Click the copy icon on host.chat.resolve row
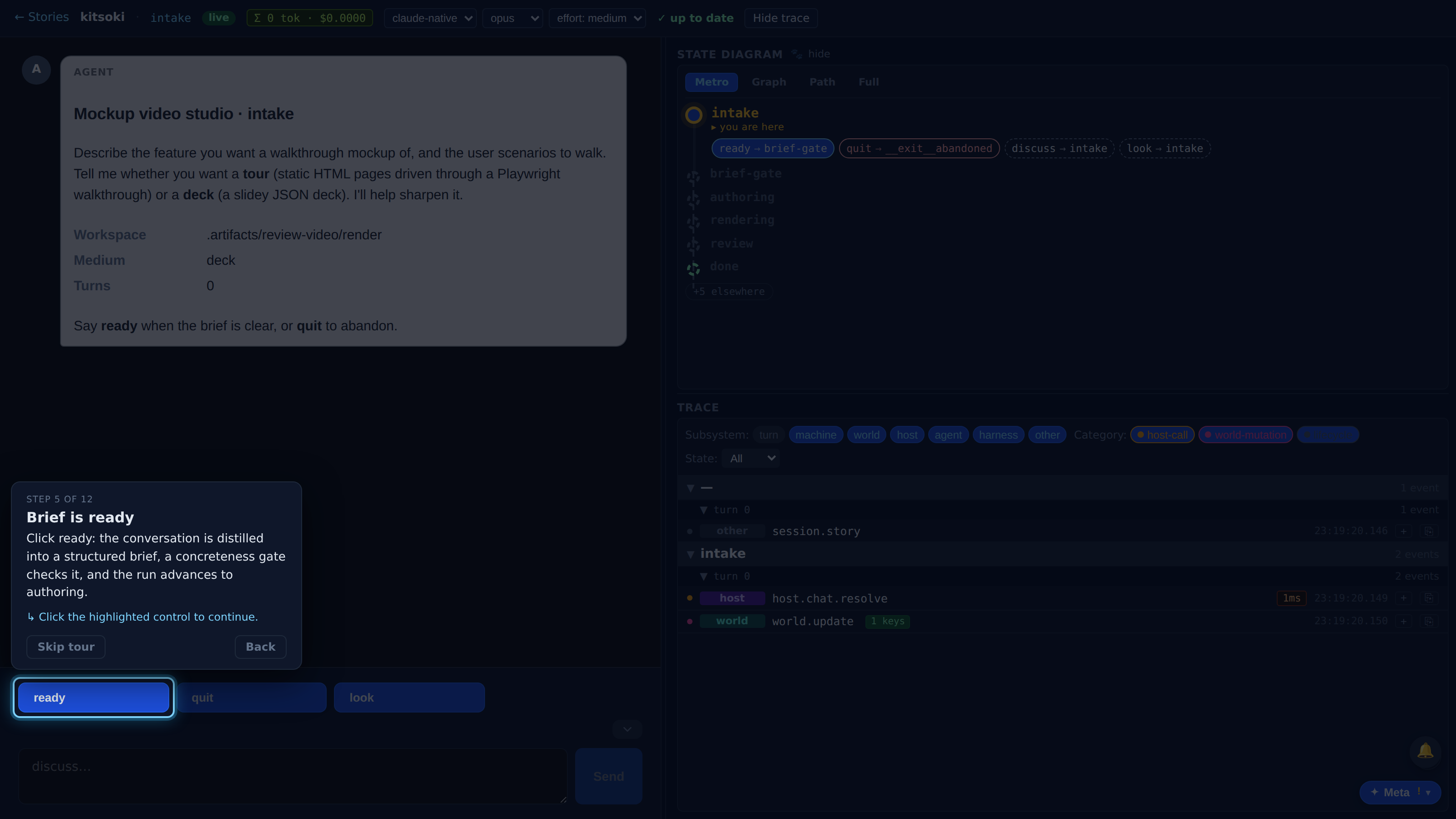The image size is (1456, 819). 1428,598
